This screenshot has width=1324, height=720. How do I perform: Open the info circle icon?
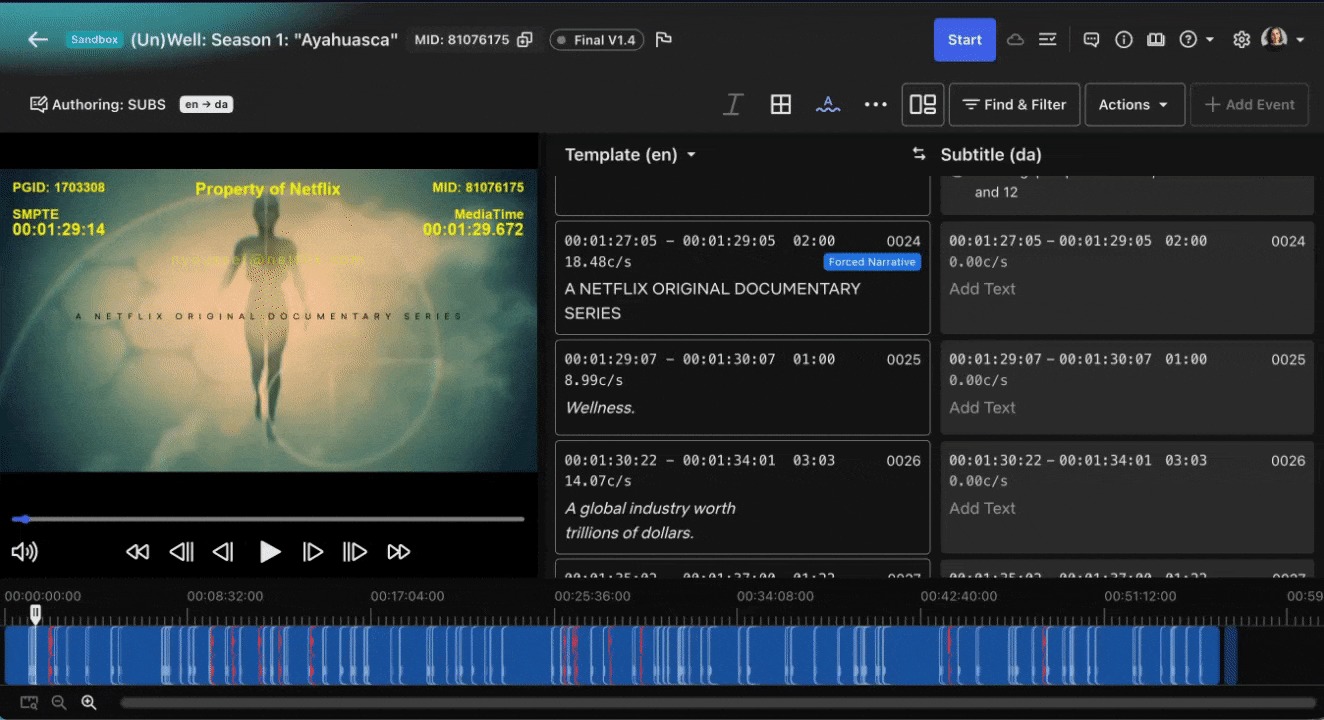click(x=1124, y=40)
